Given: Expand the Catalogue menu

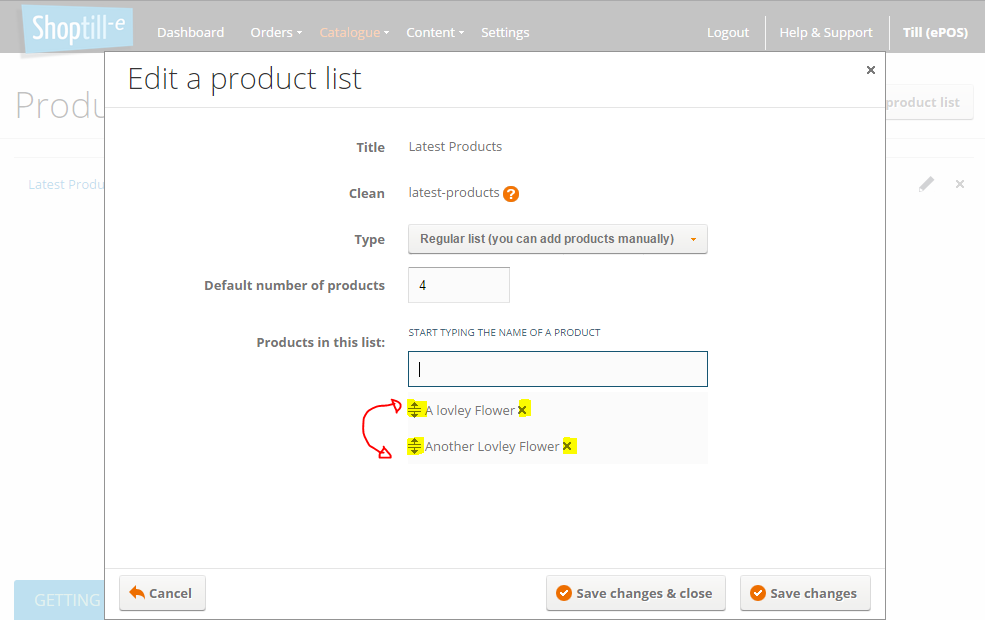Looking at the screenshot, I should point(354,33).
